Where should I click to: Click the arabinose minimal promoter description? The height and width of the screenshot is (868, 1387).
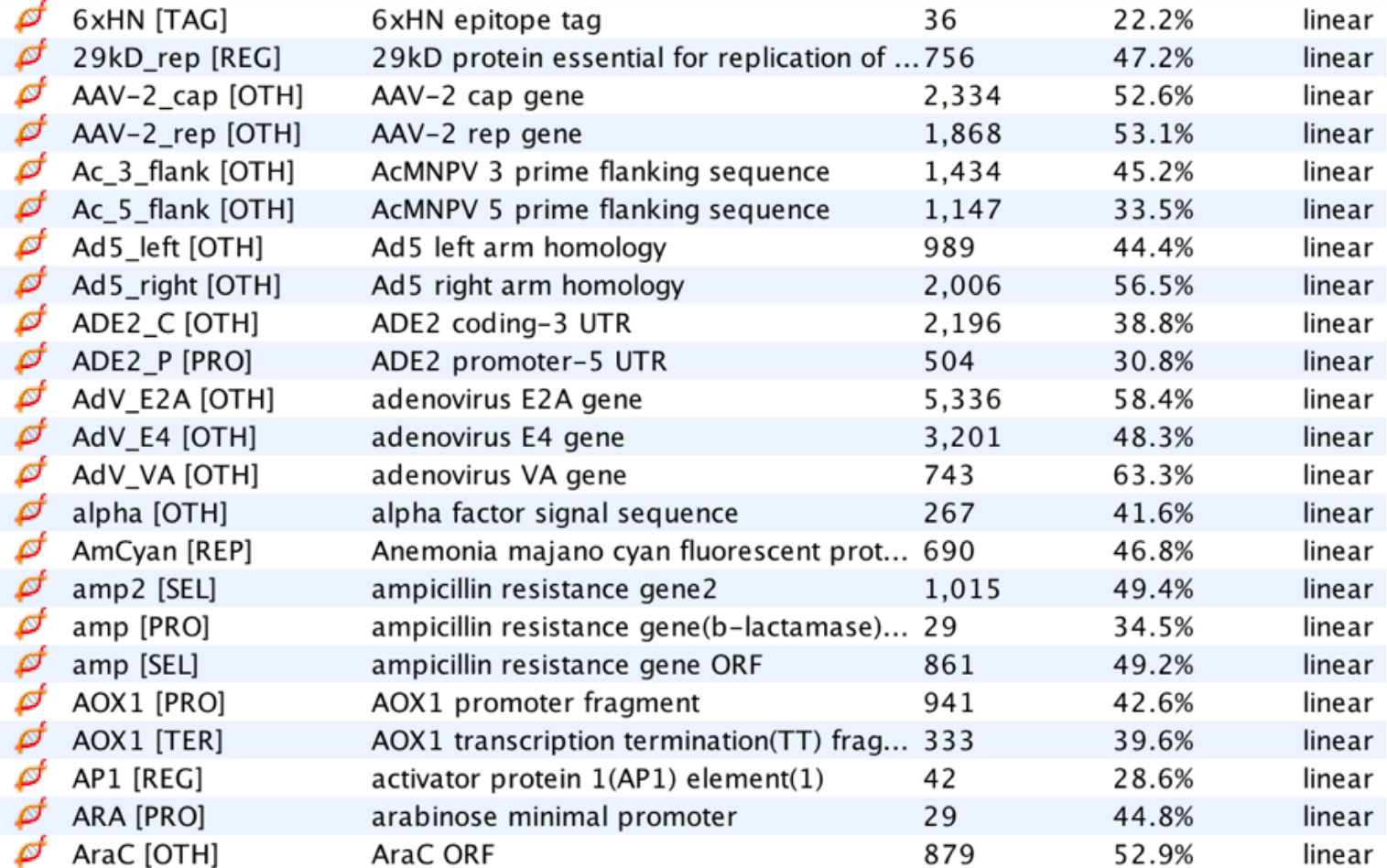pos(554,816)
